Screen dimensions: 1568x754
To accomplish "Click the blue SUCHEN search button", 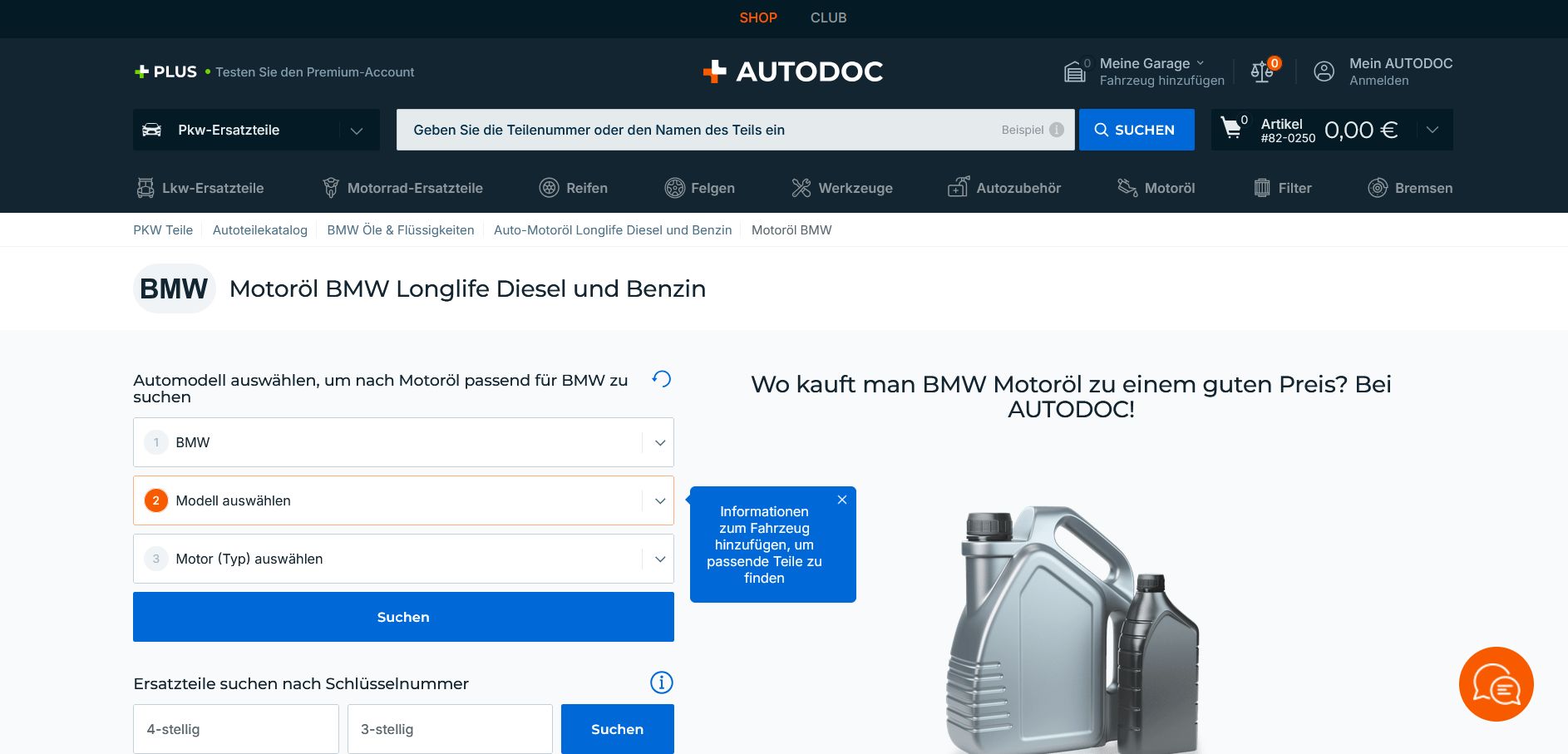I will point(1137,130).
